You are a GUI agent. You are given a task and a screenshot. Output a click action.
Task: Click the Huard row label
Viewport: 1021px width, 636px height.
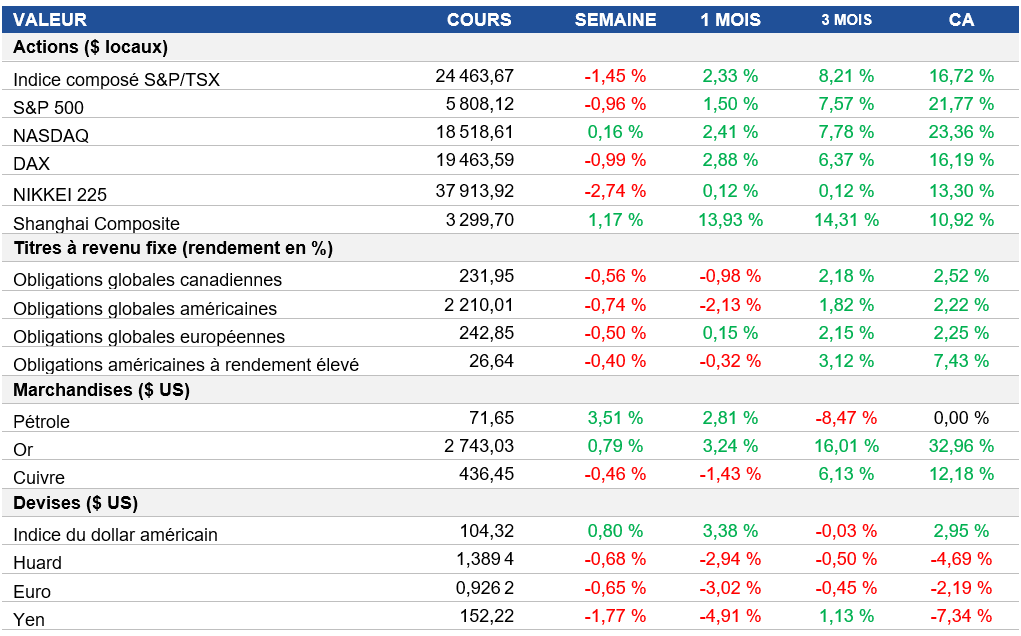38,563
